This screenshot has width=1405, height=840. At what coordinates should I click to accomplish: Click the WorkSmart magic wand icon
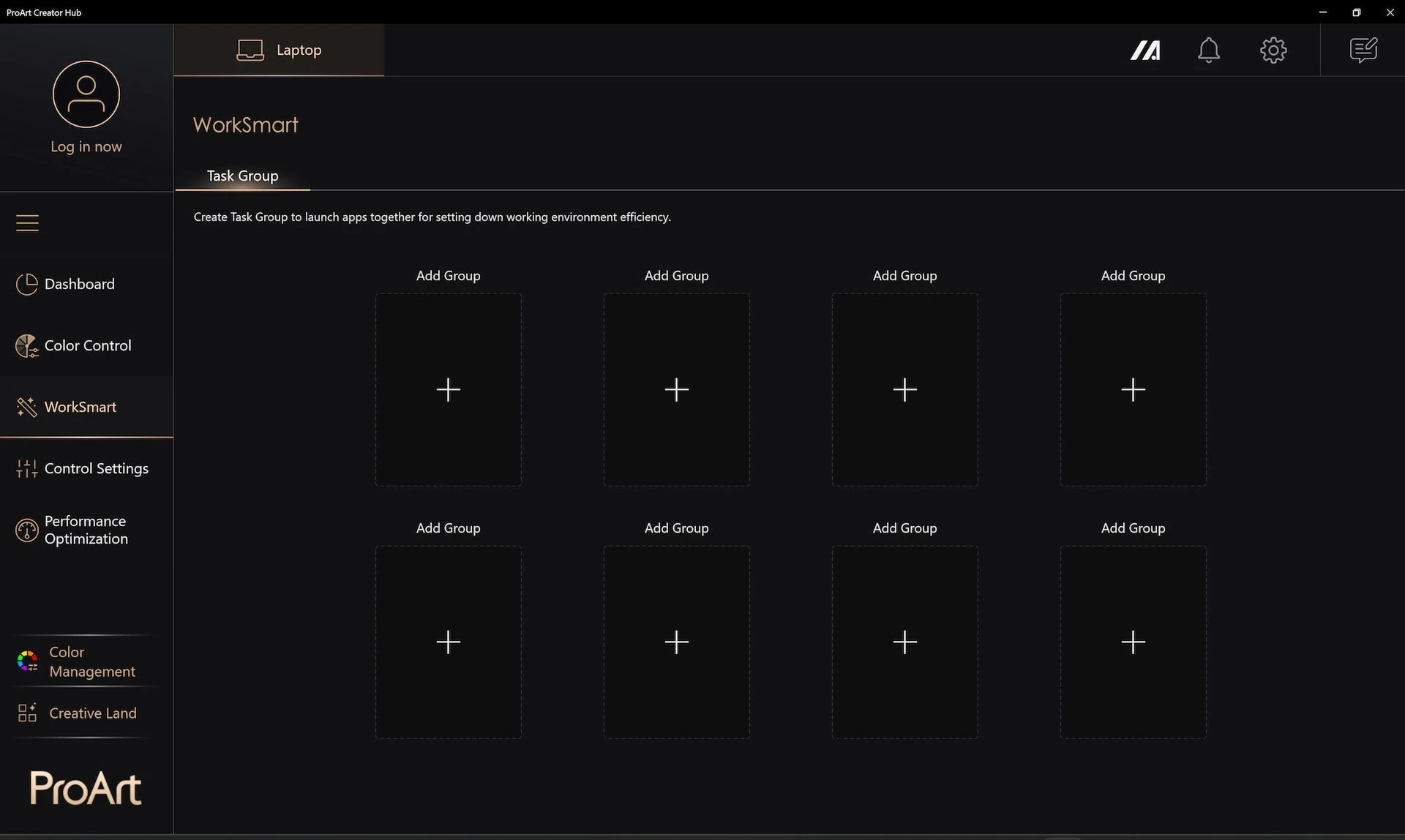click(26, 407)
